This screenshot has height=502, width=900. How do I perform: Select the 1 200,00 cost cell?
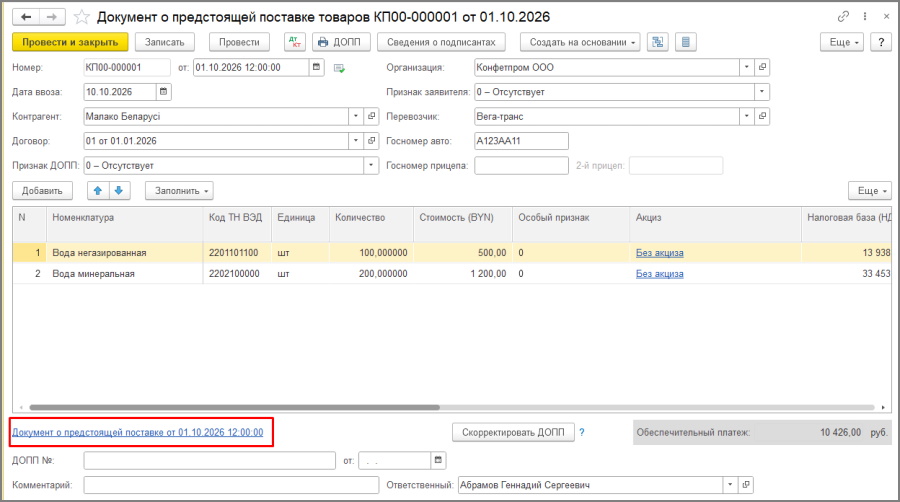point(463,274)
